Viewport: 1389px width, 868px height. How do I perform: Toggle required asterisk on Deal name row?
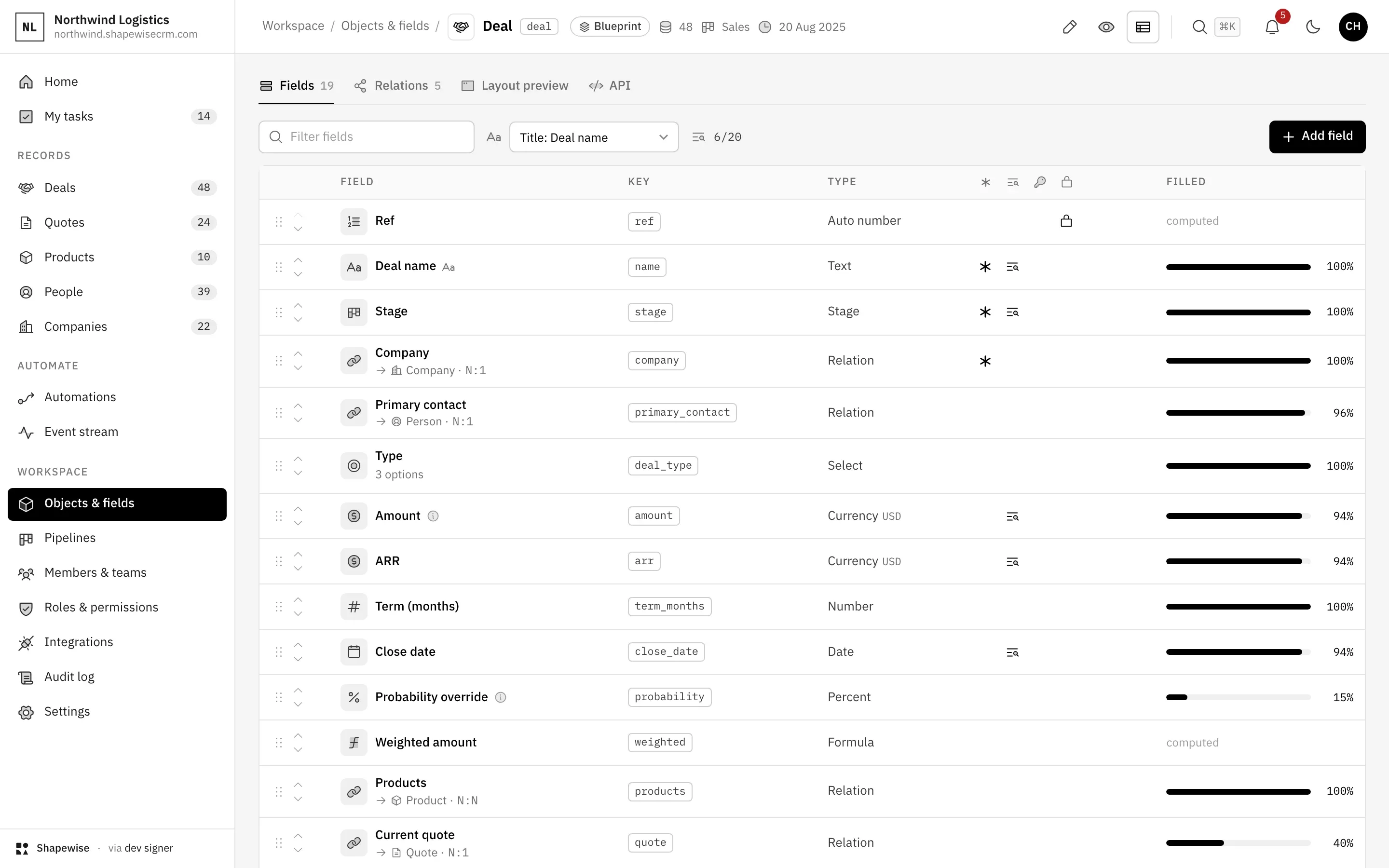pyautogui.click(x=985, y=267)
